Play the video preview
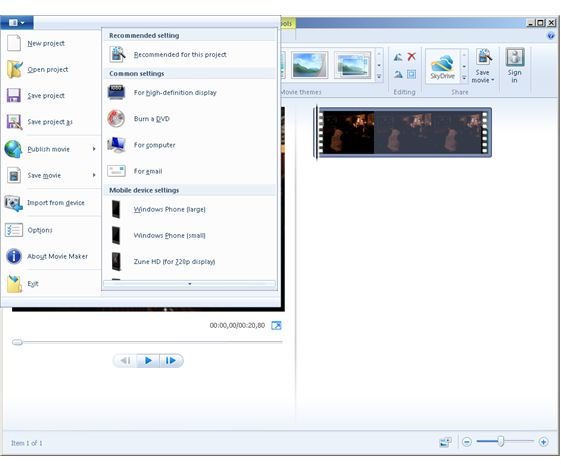The width and height of the screenshot is (561, 464). click(x=148, y=361)
